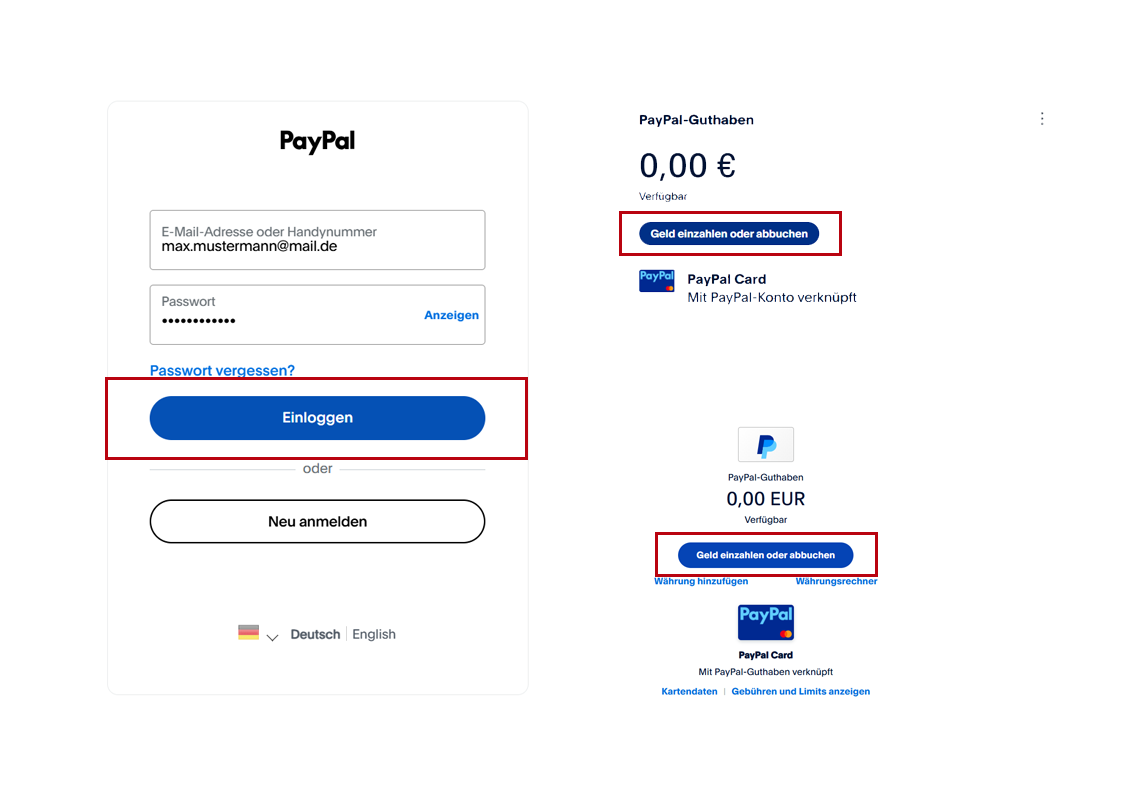Expand the language selector chevron next to the flag
This screenshot has width=1140, height=789.
coord(270,636)
